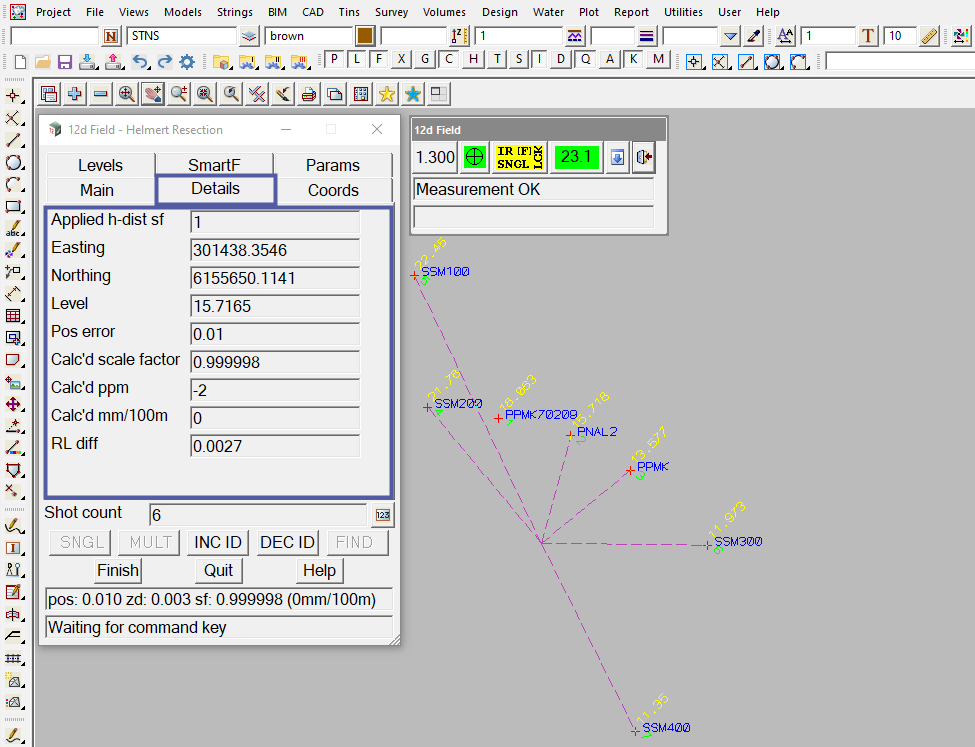Viewport: 975px width, 747px height.
Task: Select the Create Line tool
Action: tap(14, 140)
